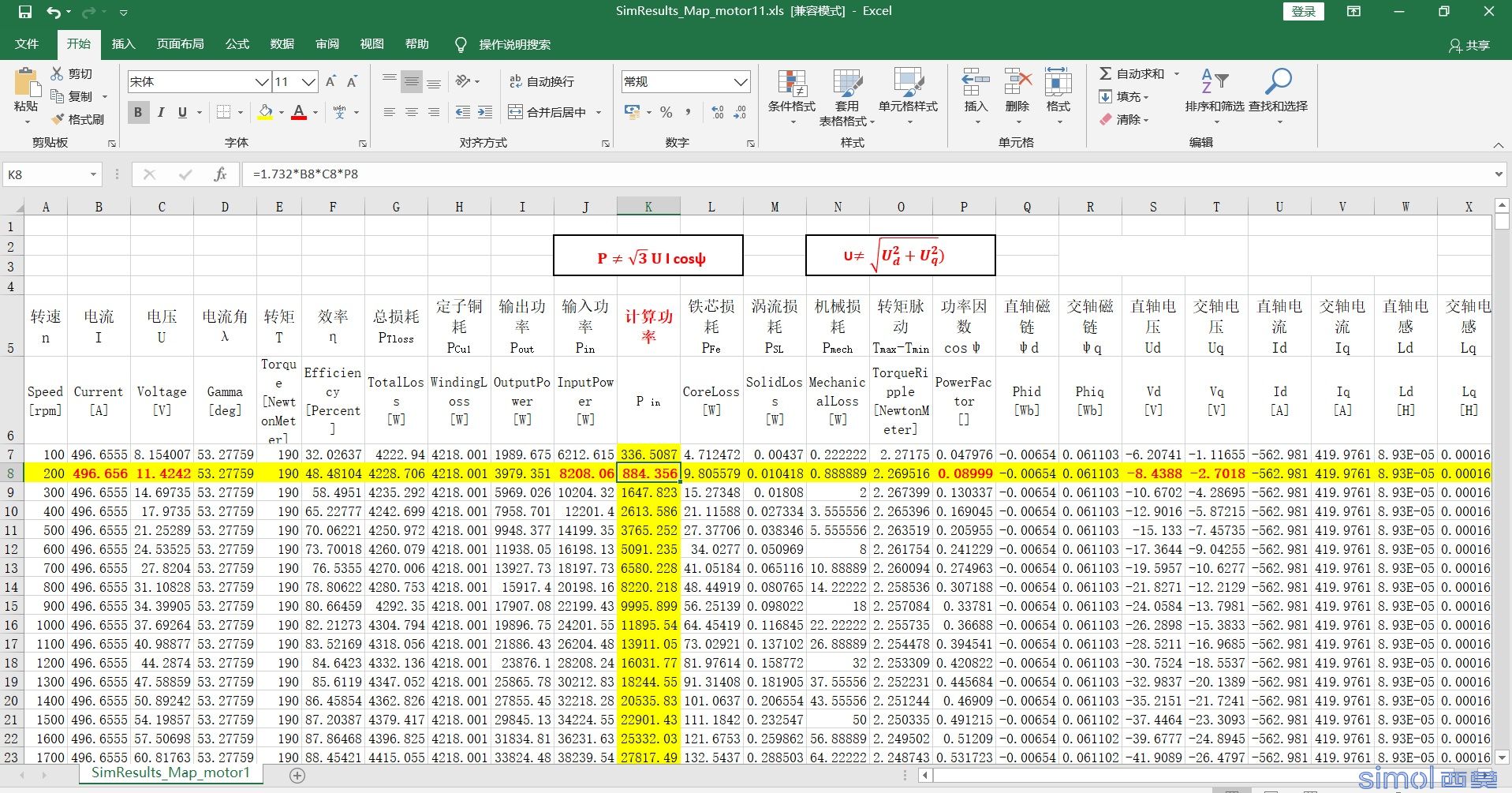The height and width of the screenshot is (793, 1512).
Task: Toggle Wrap Text (自动换行)
Action: [x=542, y=81]
